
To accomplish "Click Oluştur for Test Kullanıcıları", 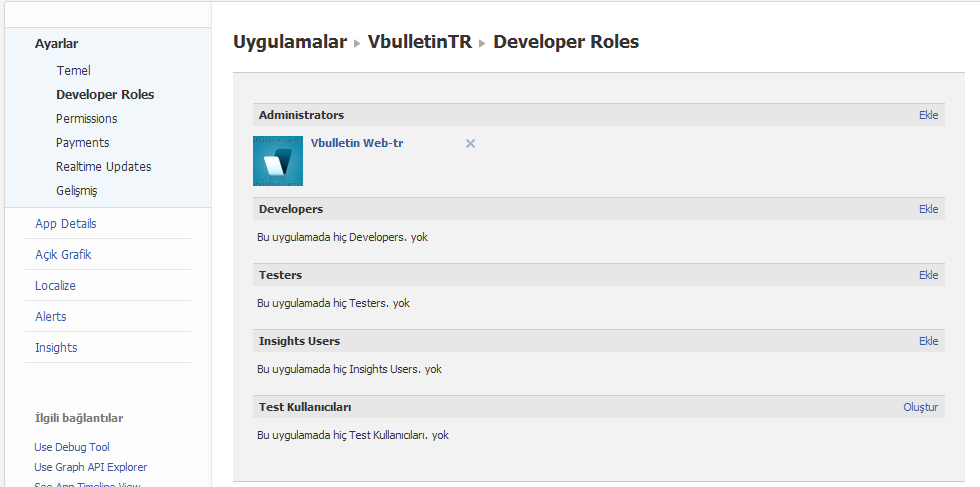I will tap(920, 407).
